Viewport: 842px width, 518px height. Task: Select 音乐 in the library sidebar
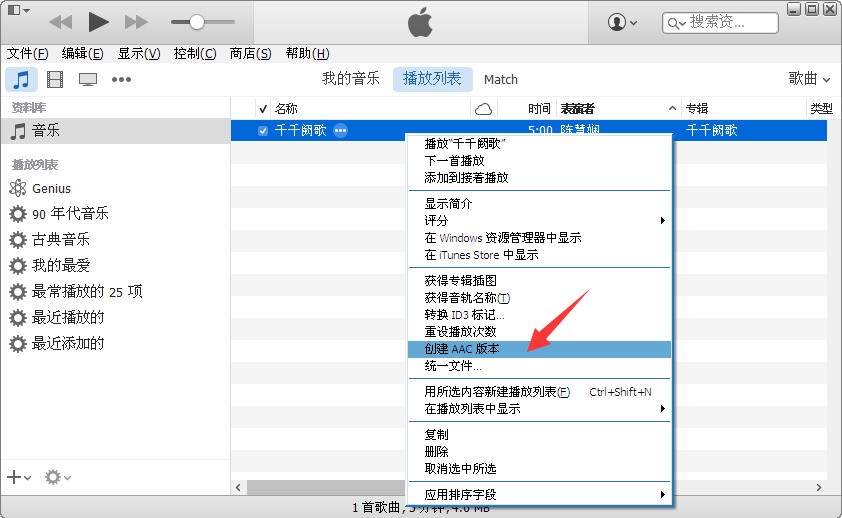point(115,130)
